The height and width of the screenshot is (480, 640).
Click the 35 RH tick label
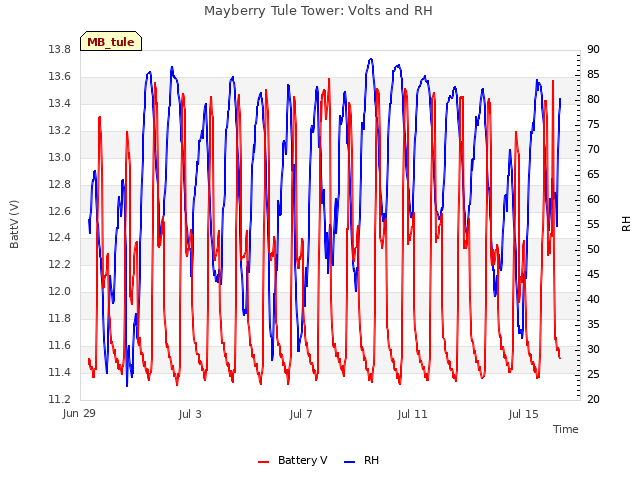click(593, 324)
